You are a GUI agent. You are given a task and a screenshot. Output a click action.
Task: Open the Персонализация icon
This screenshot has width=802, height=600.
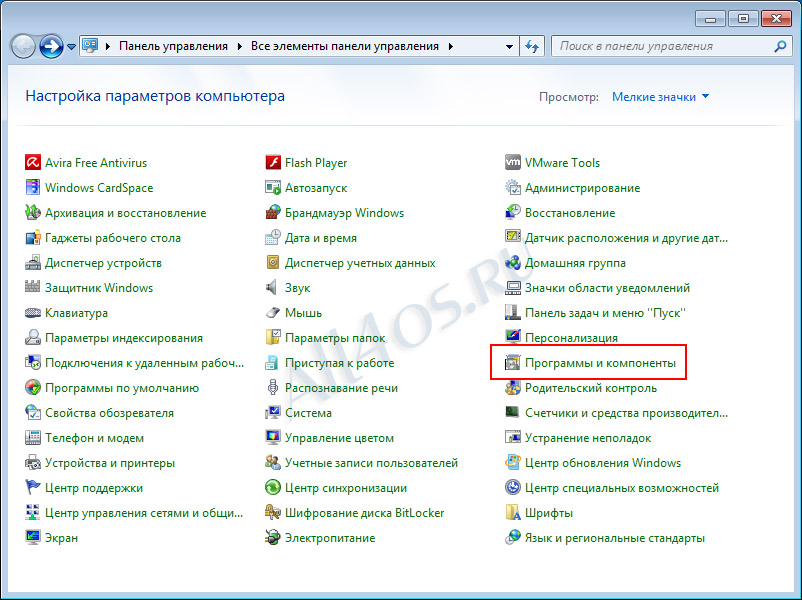point(513,338)
